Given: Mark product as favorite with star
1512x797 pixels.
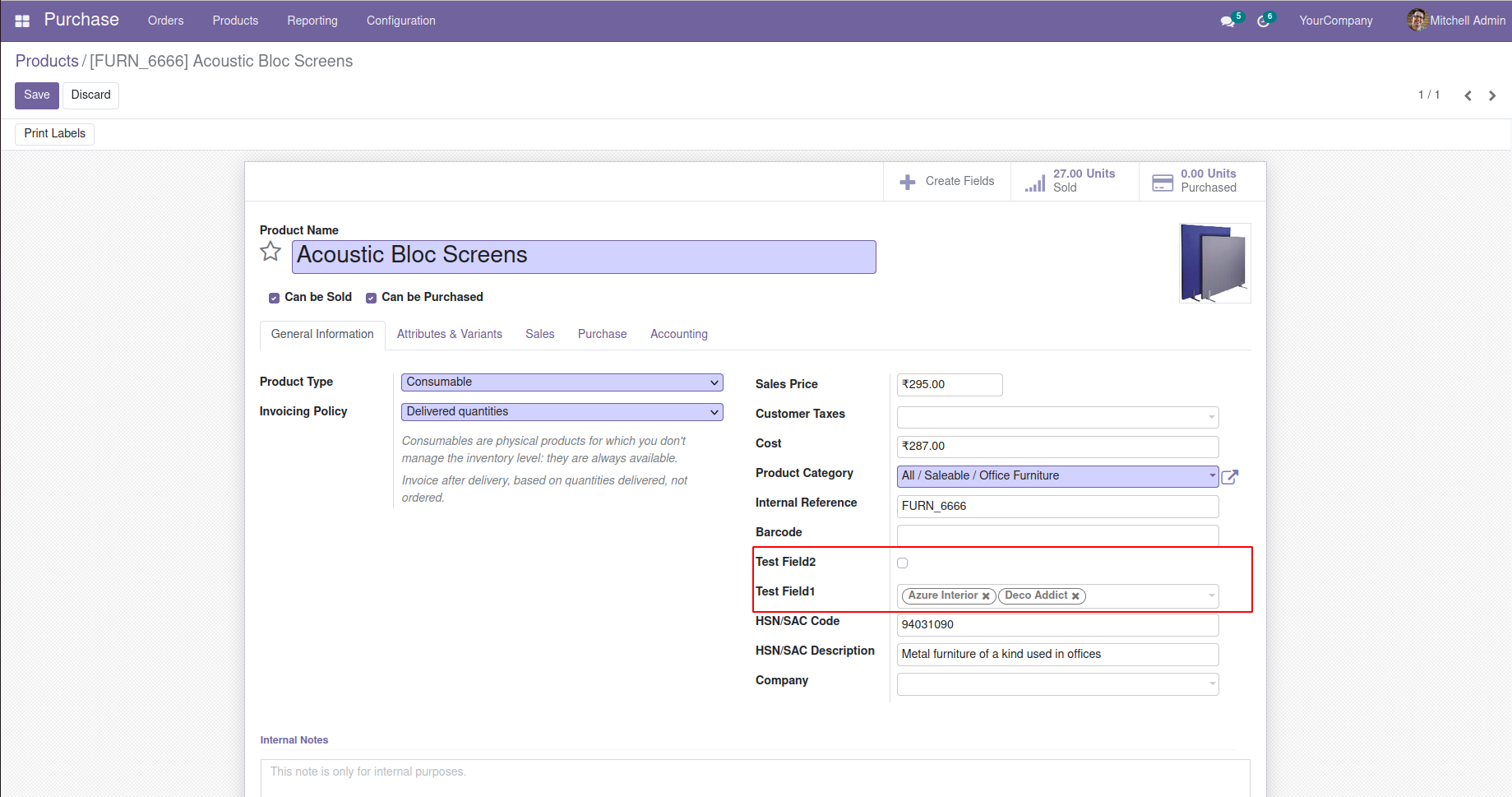Looking at the screenshot, I should pyautogui.click(x=270, y=252).
